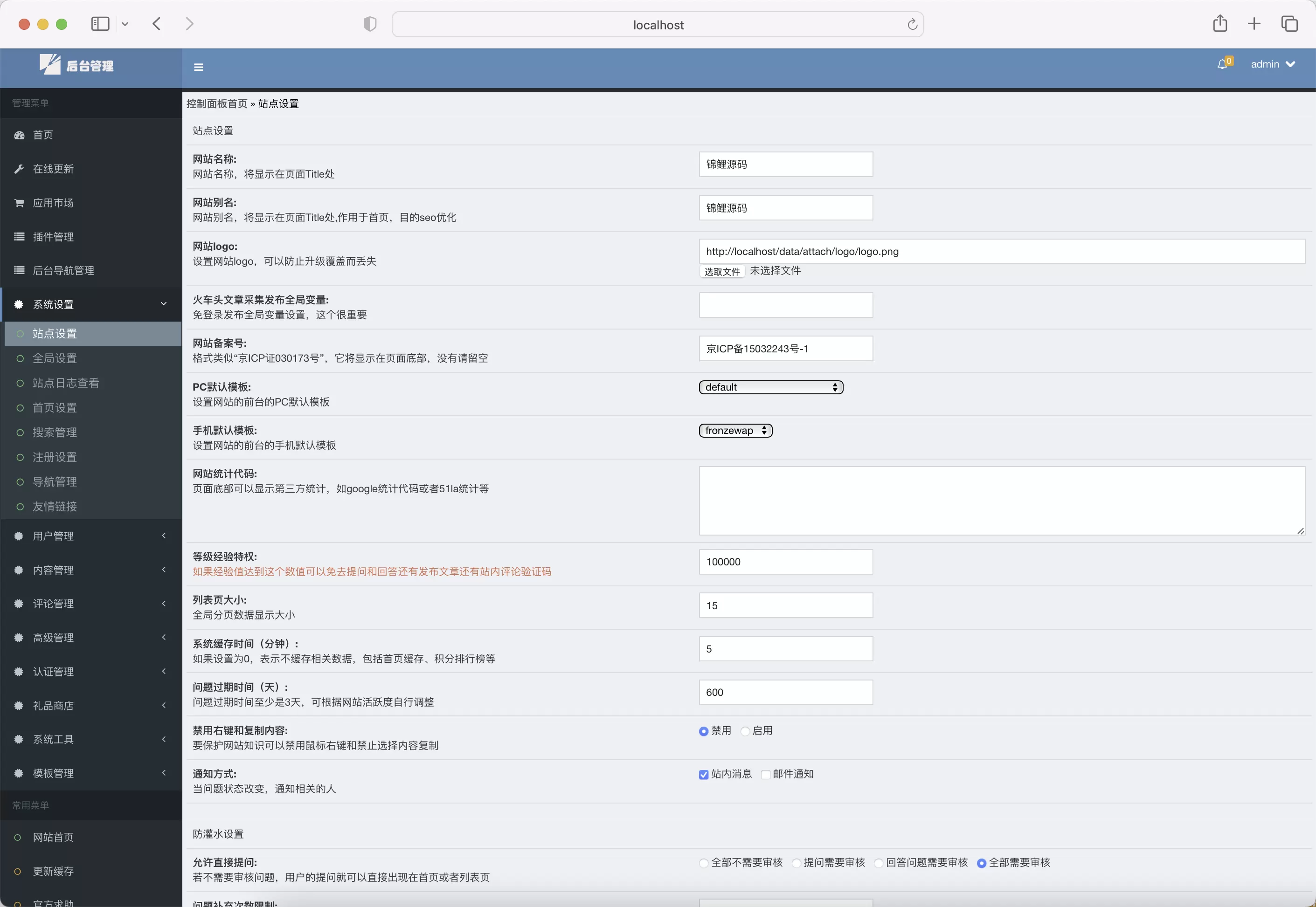This screenshot has width=1316, height=907.
Task: Click the 插件管理 list icon
Action: coord(19,237)
